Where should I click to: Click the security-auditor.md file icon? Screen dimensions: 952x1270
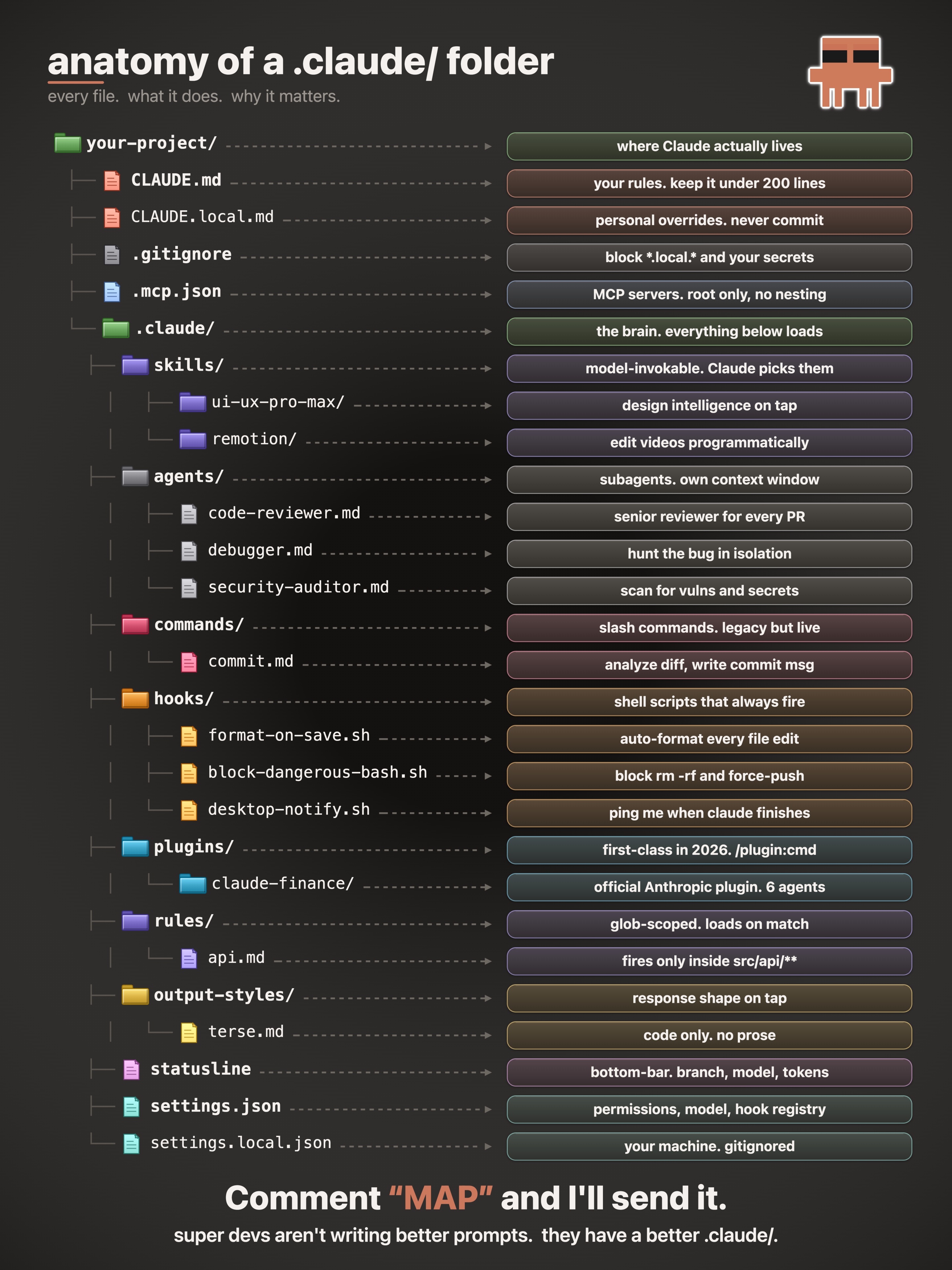[x=189, y=588]
